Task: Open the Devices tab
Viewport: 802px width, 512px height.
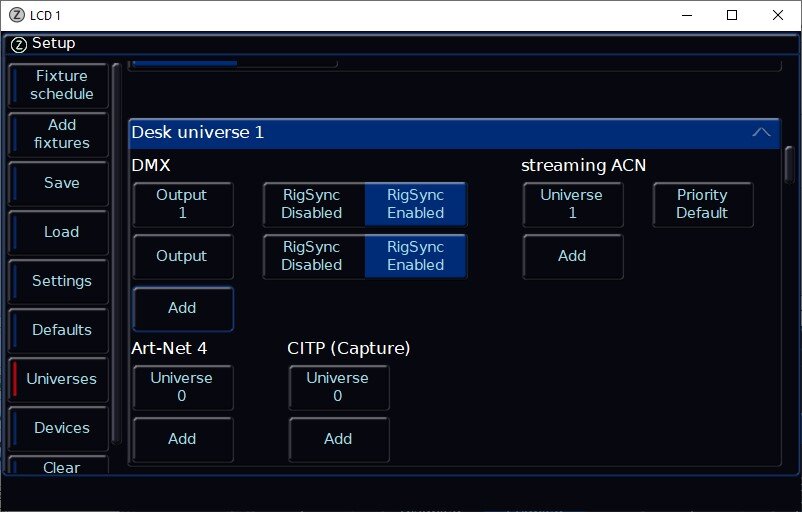Action: [61, 428]
